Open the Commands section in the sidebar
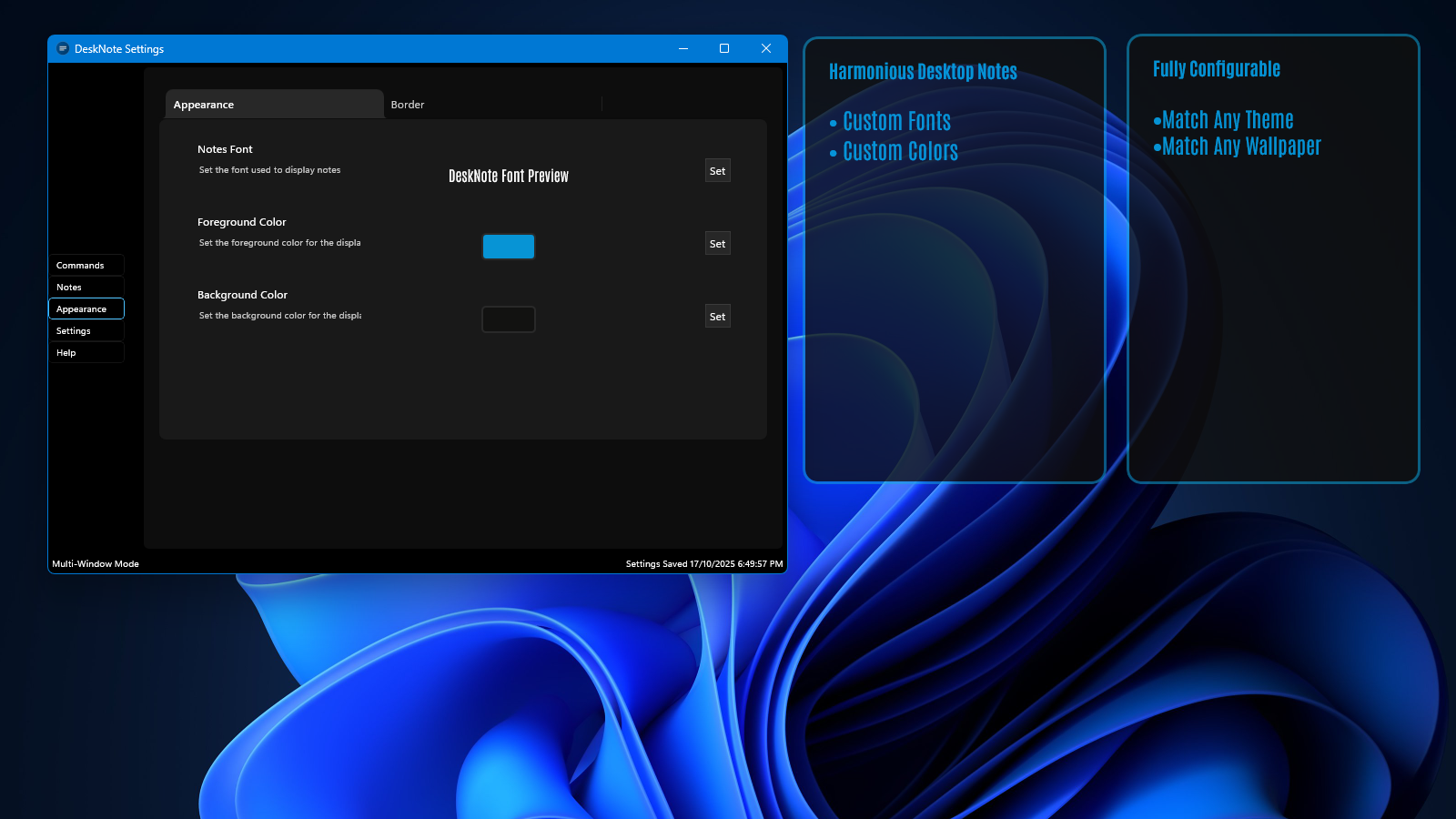 pos(86,265)
